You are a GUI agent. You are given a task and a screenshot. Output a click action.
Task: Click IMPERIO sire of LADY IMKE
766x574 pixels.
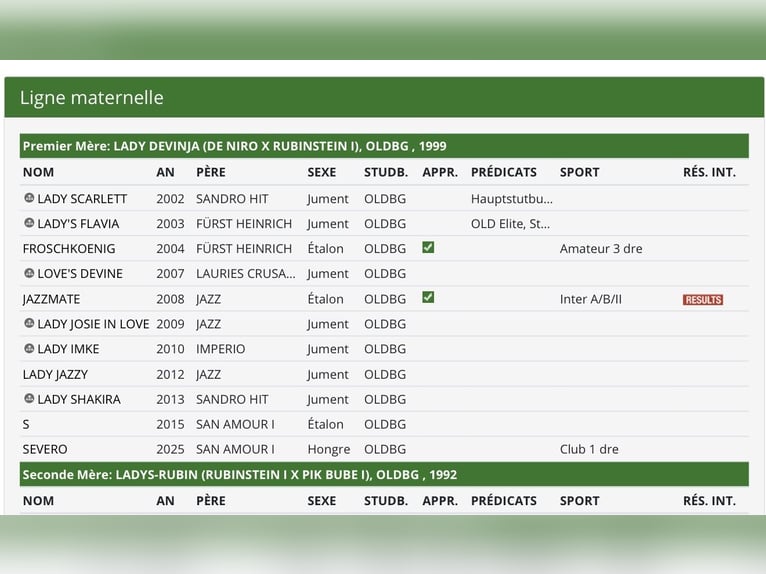[220, 349]
